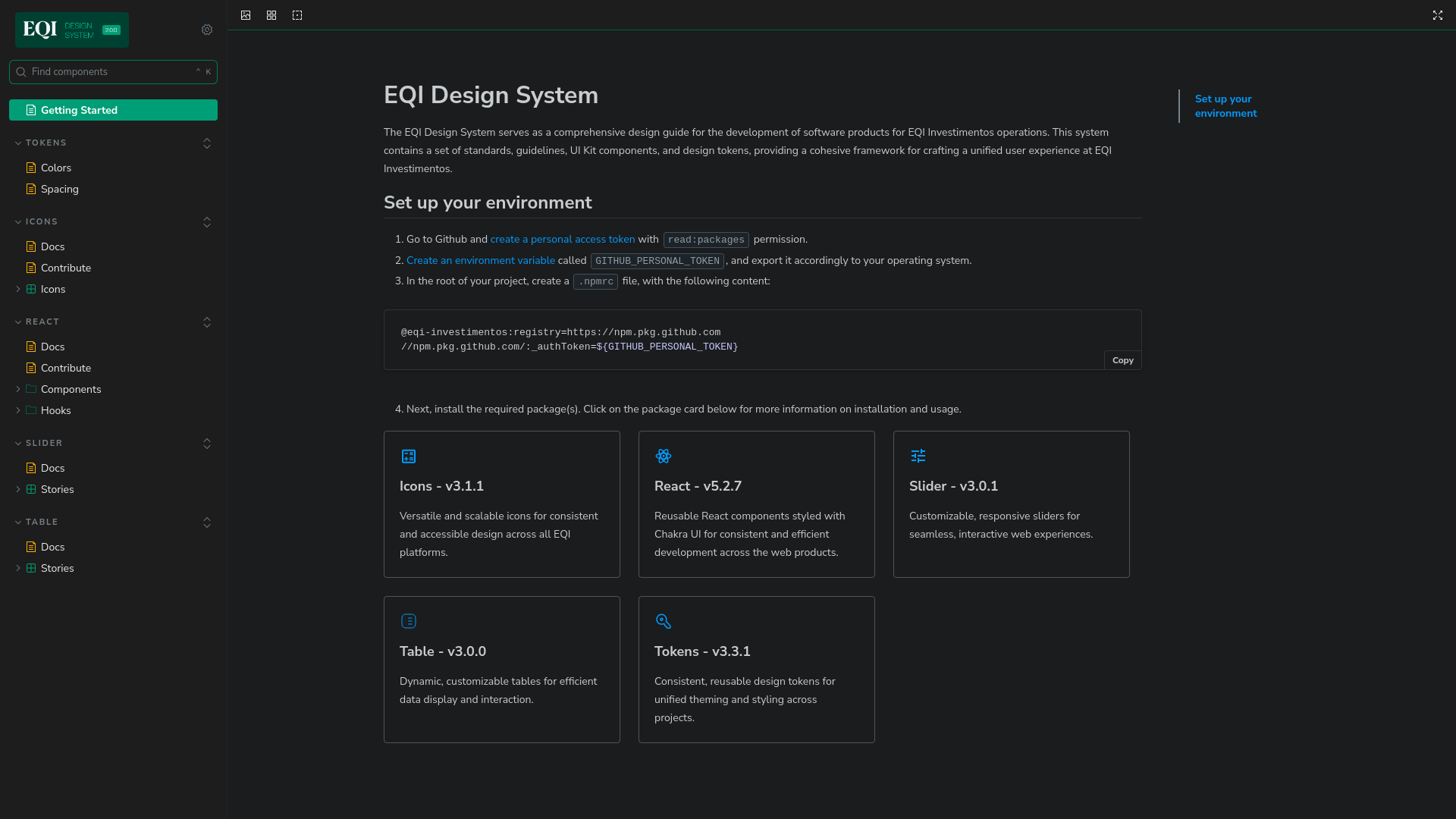Image resolution: width=1456 pixels, height=819 pixels.
Task: Select Colors under Tokens
Action: click(x=55, y=168)
